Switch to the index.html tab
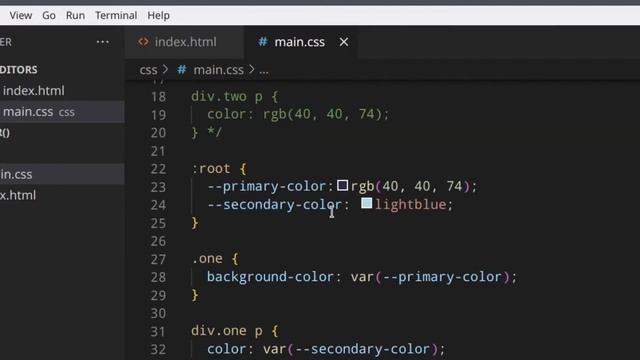This screenshot has height=360, width=640. click(184, 42)
